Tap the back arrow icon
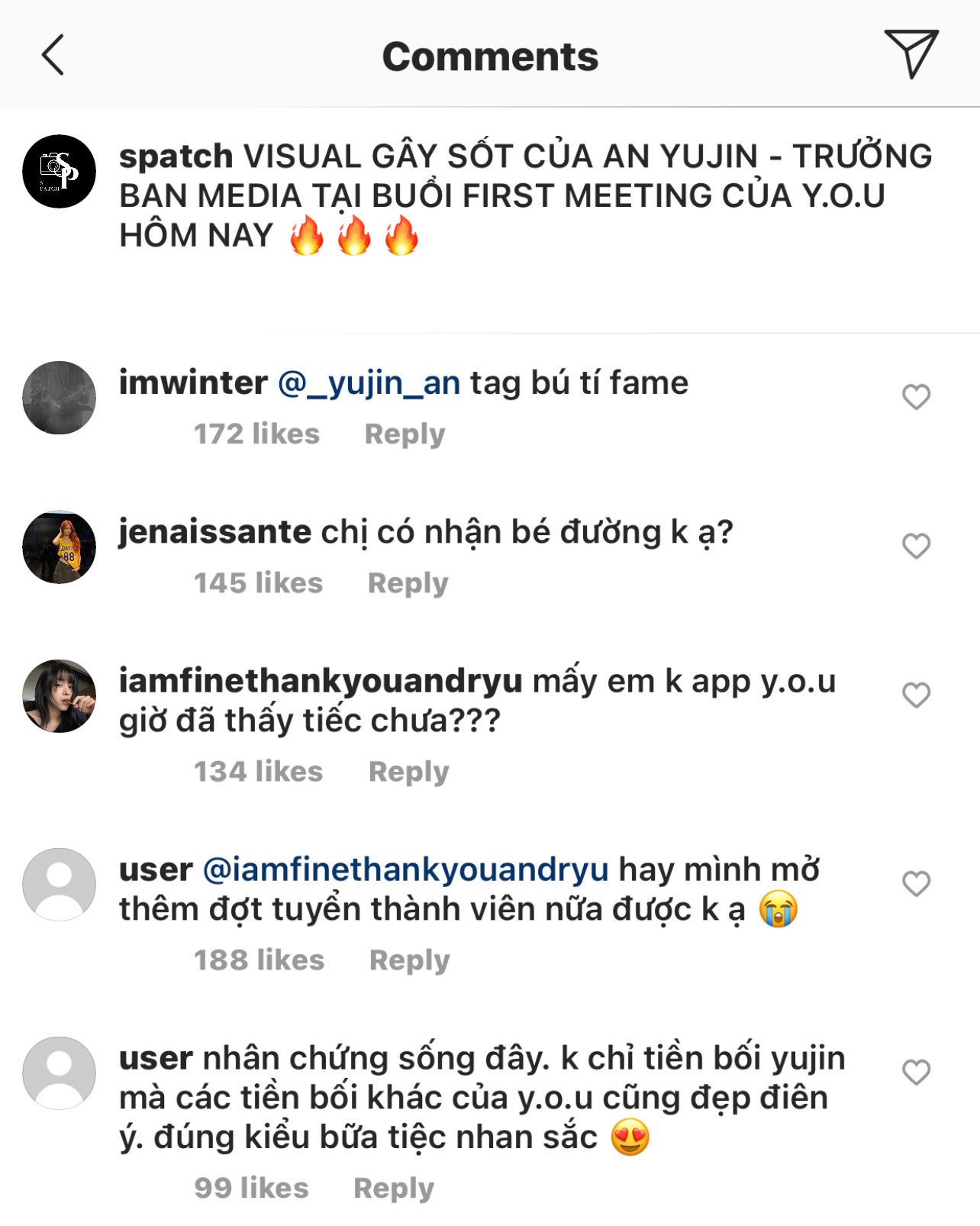The image size is (980, 1226). (x=53, y=55)
